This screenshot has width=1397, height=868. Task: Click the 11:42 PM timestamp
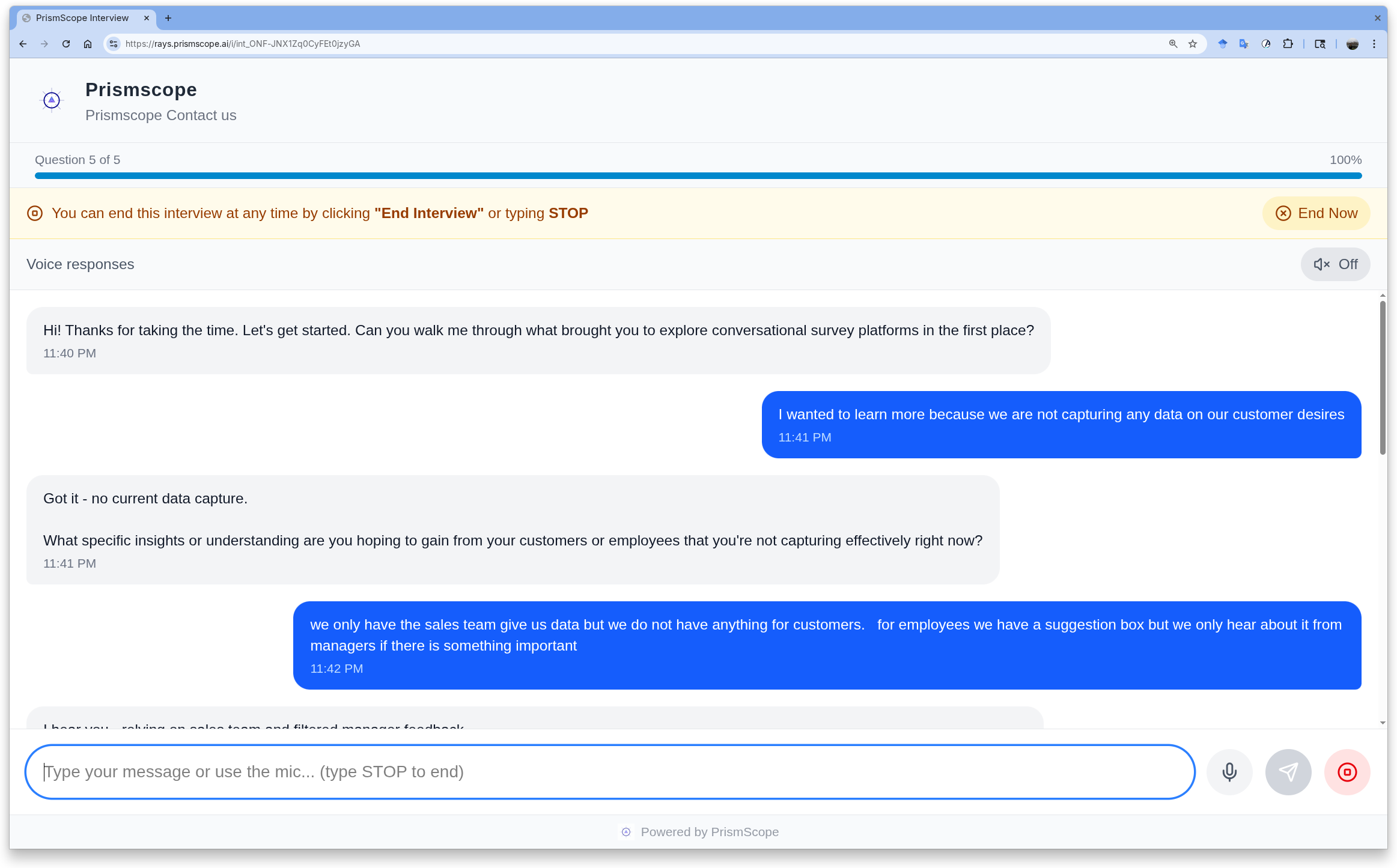click(x=336, y=669)
